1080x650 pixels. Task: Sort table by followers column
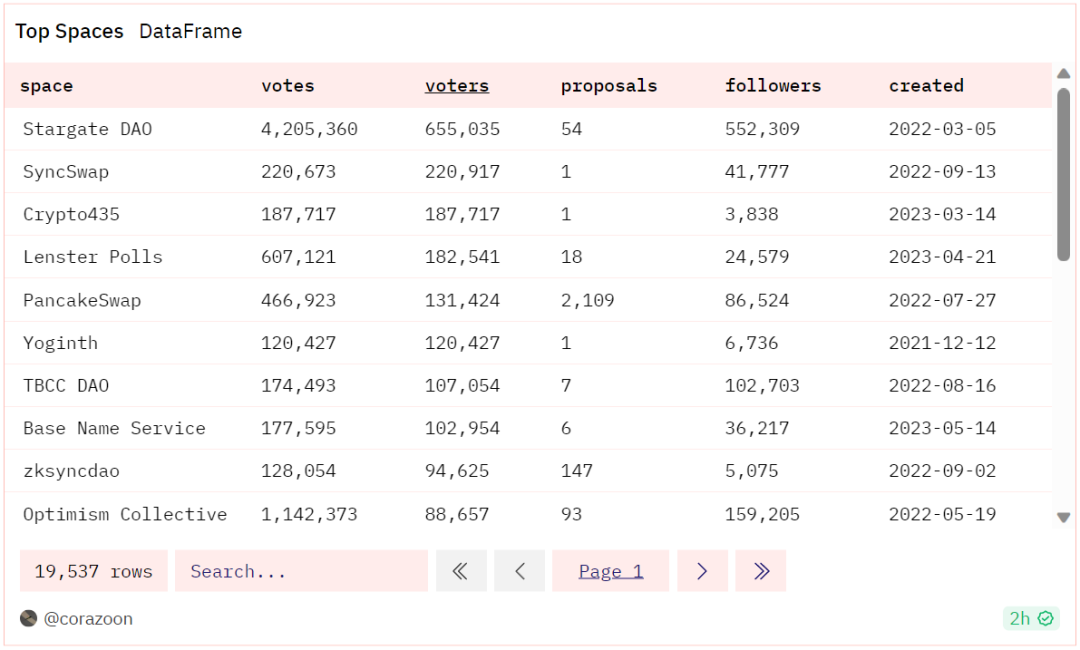click(x=773, y=85)
